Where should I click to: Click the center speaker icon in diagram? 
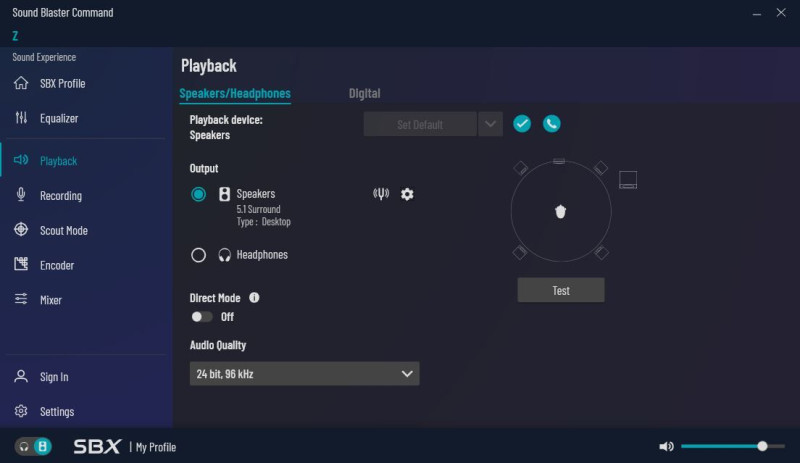click(559, 161)
